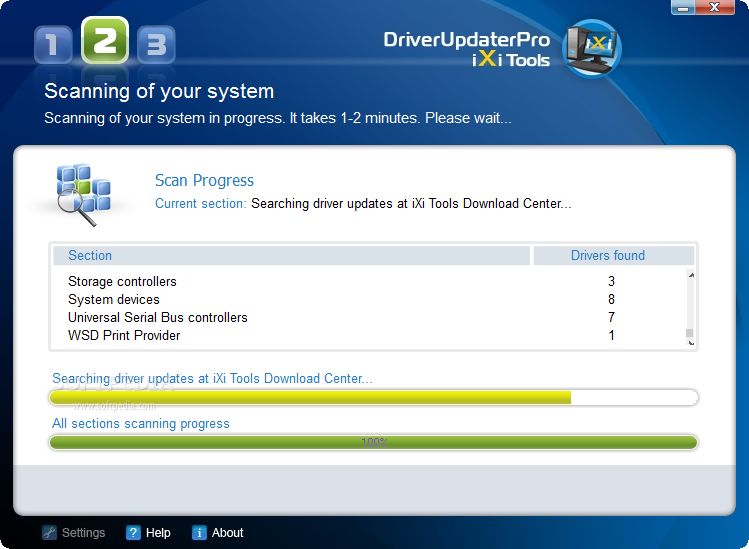Open the Settings link
749x549 pixels.
pos(83,532)
